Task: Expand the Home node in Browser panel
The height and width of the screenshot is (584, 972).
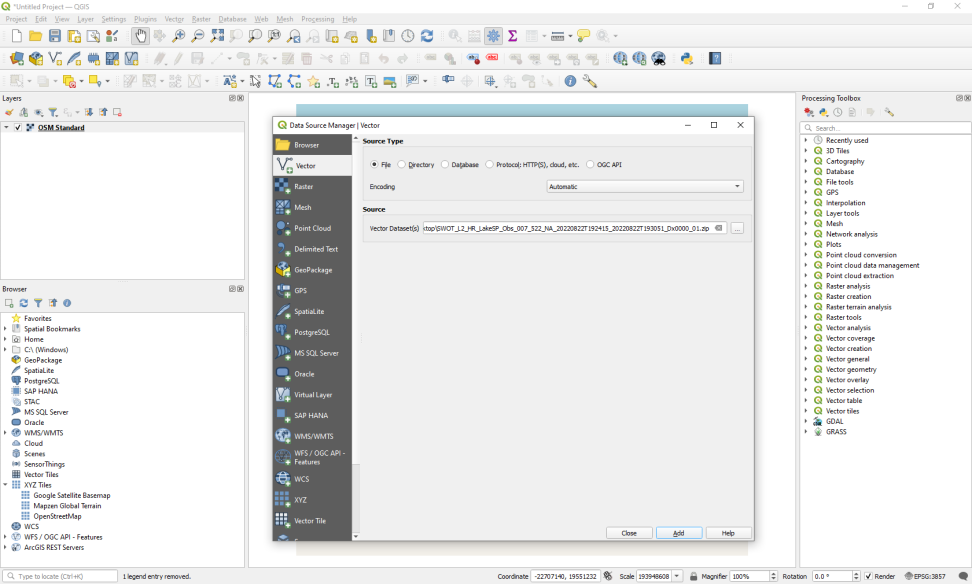Action: [x=6, y=339]
